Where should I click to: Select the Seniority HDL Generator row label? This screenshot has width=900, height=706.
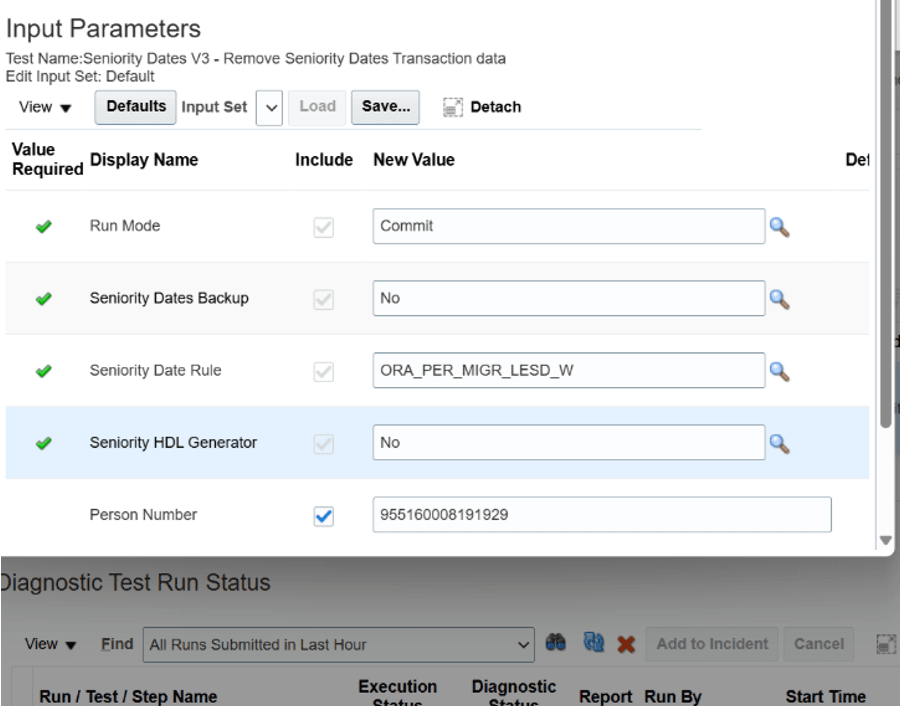point(173,443)
